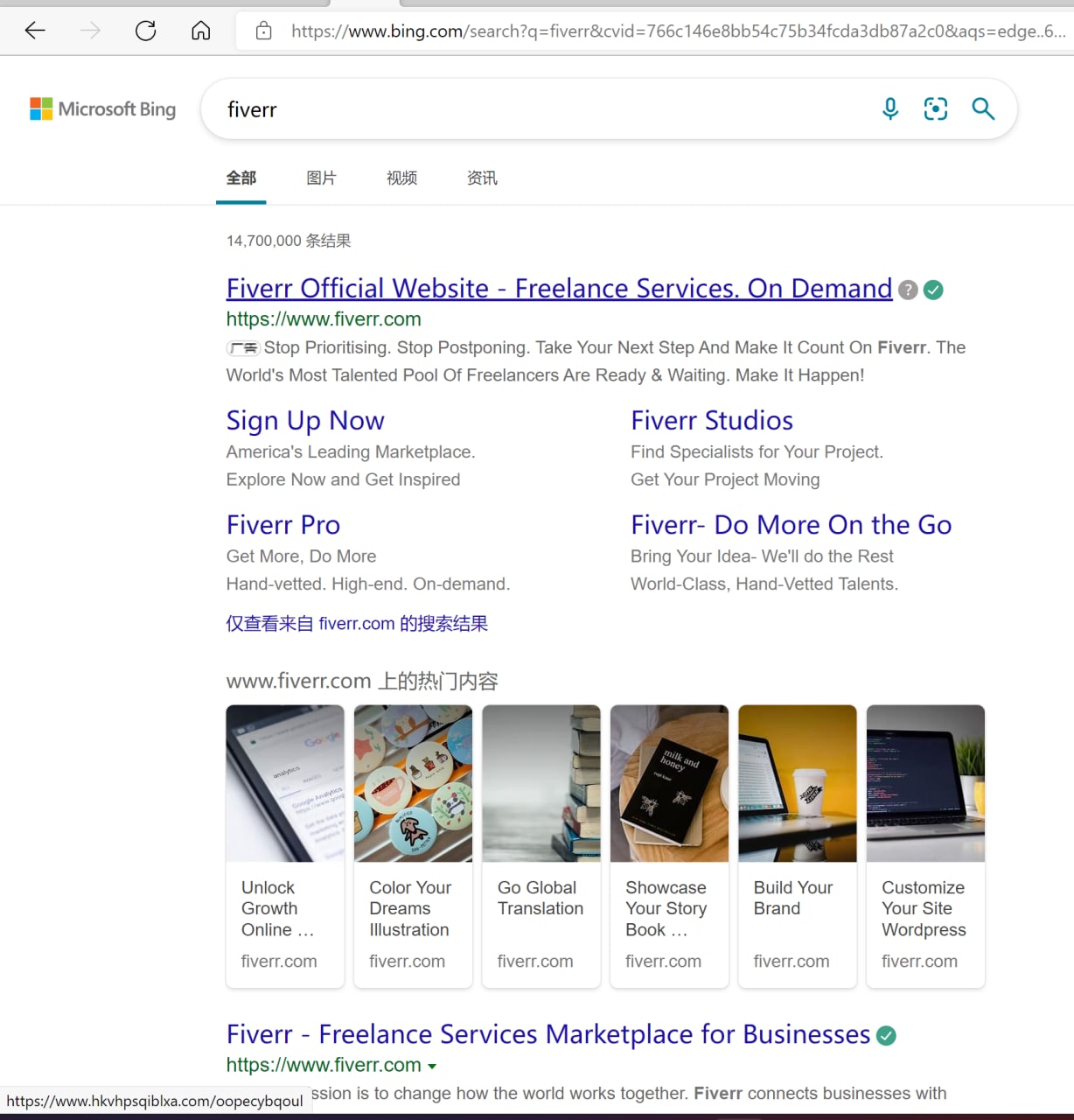The height and width of the screenshot is (1120, 1074).
Task: Switch to the 视频 tab
Action: (402, 178)
